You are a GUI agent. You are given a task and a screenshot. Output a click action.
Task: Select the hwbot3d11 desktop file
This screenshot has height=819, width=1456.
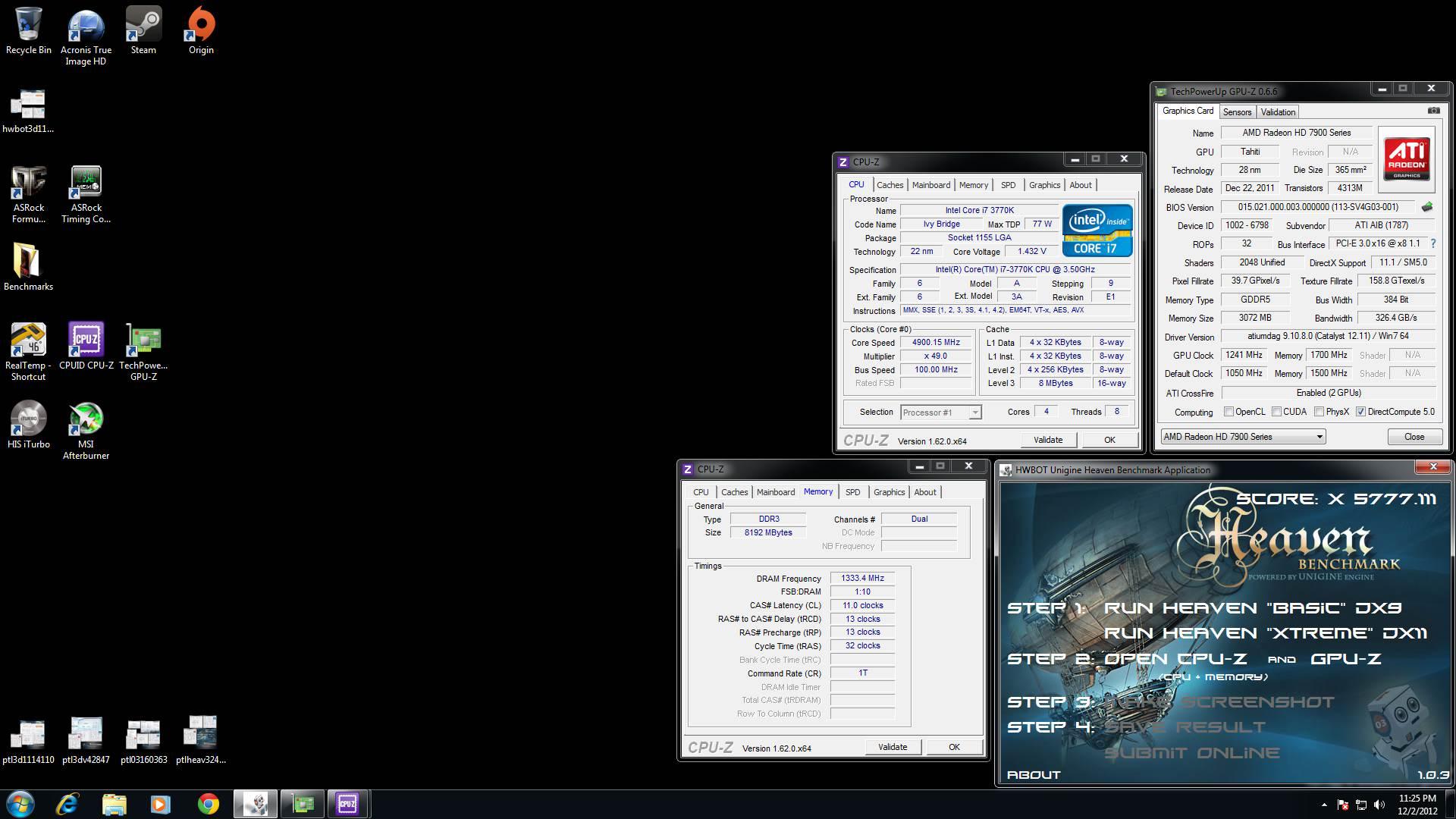point(28,111)
